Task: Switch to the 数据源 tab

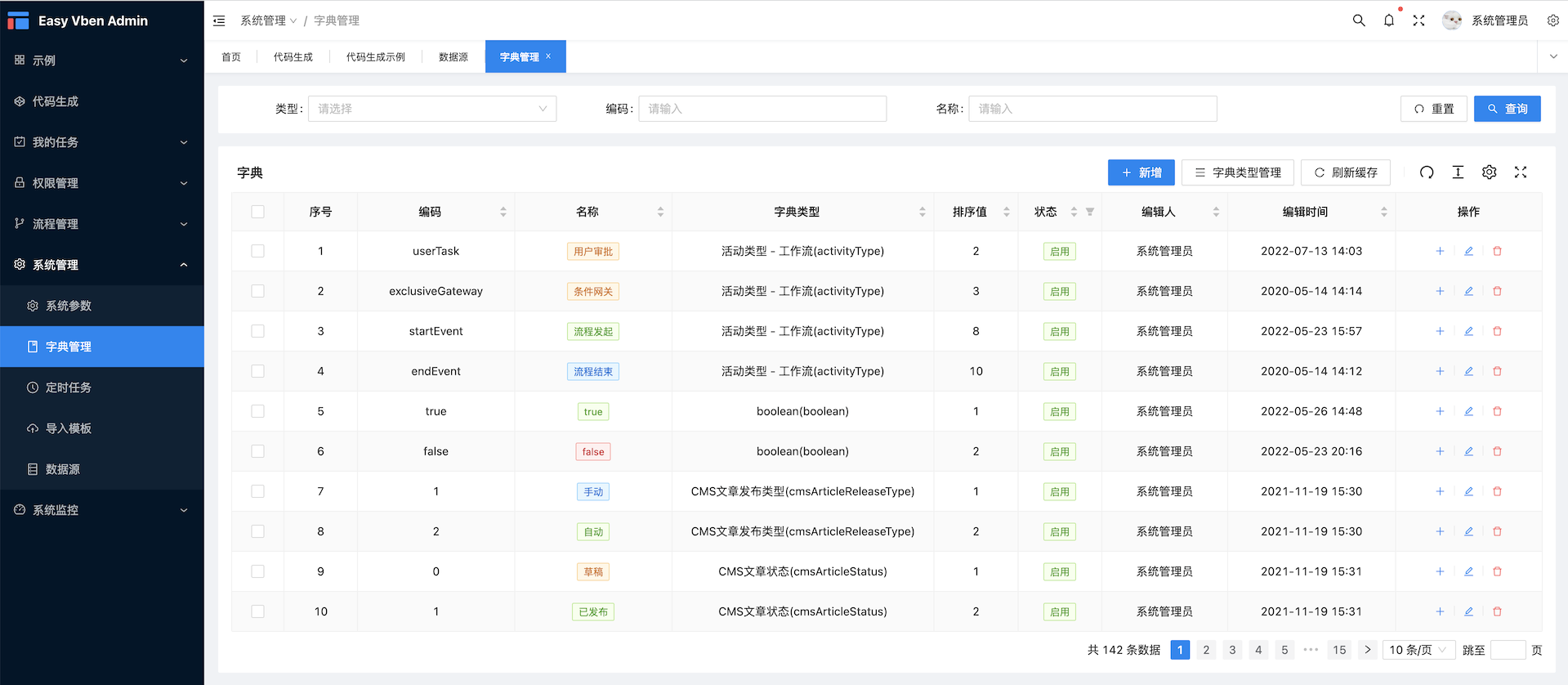Action: [453, 56]
